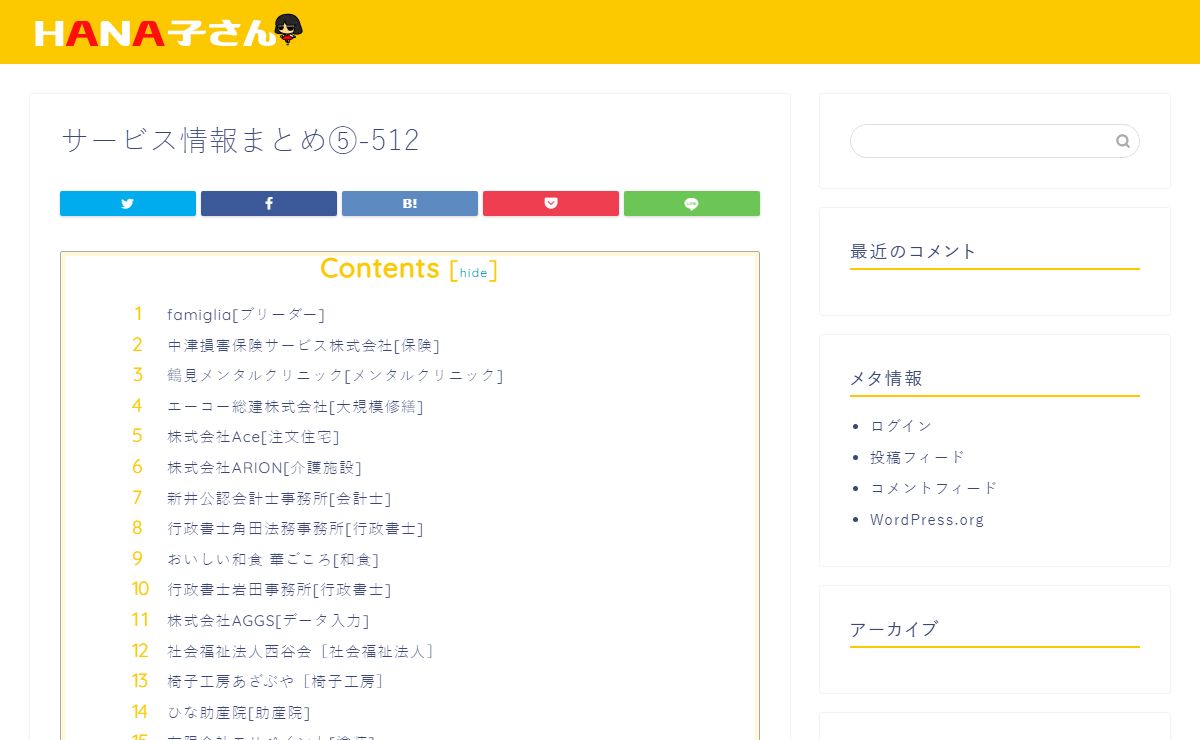
Task: Click the メタ情報 sidebar heading
Action: [886, 378]
